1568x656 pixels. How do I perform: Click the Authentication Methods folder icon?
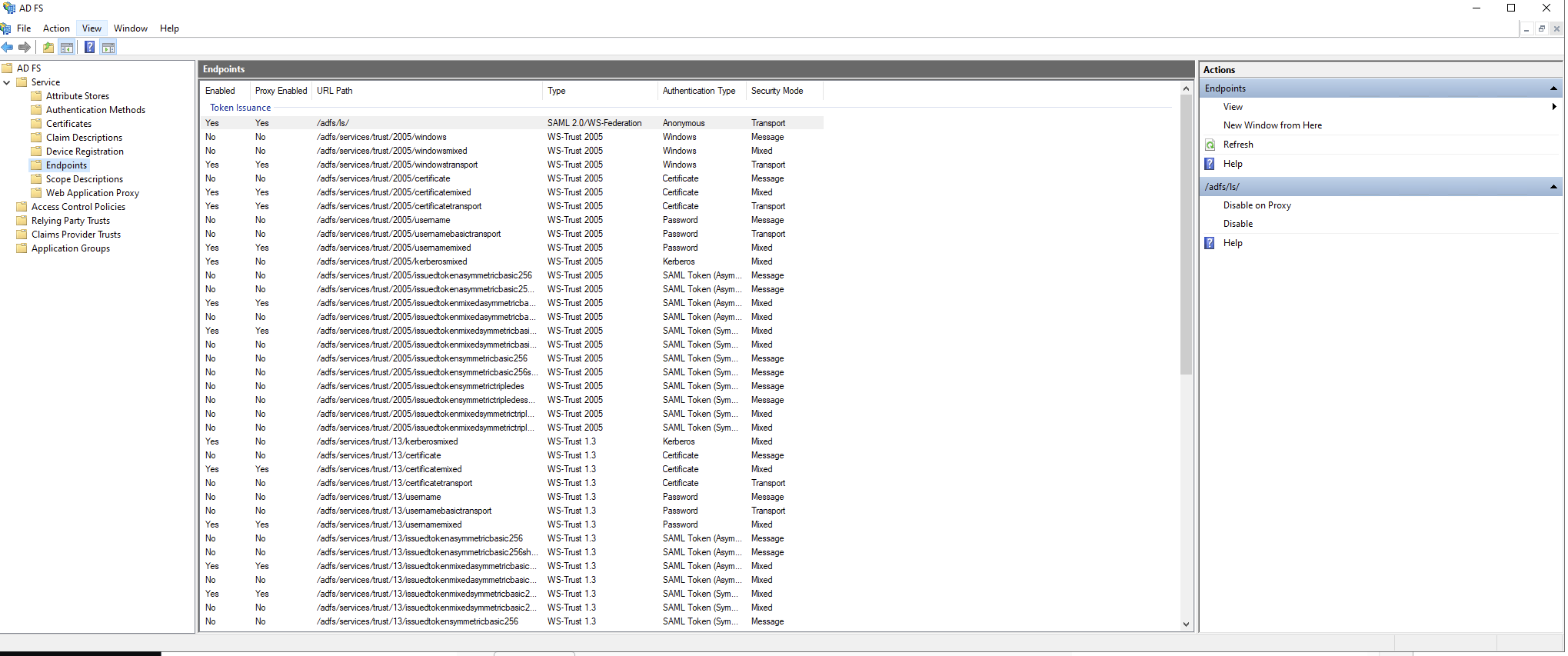pyautogui.click(x=36, y=110)
